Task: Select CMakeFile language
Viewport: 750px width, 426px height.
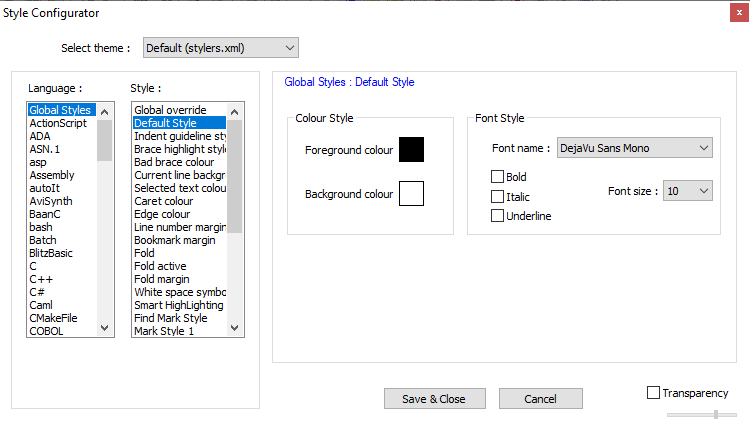Action: pos(62,318)
